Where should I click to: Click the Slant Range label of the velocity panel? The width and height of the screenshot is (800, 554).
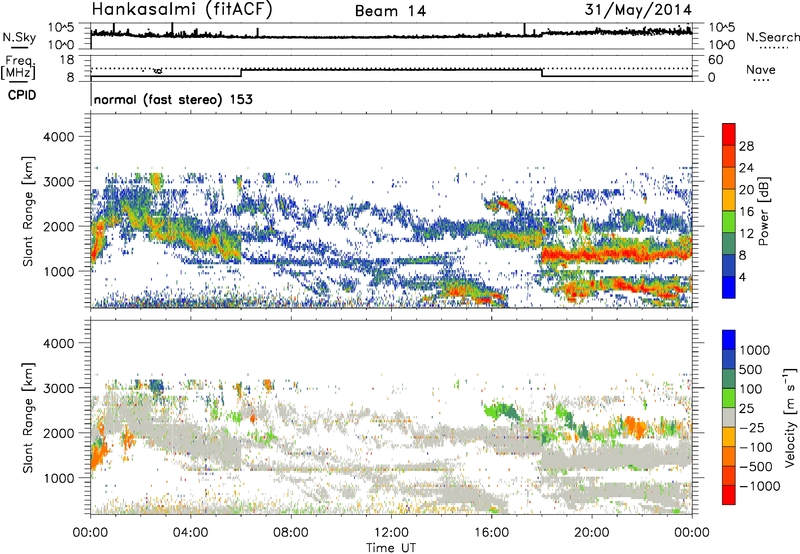28,418
